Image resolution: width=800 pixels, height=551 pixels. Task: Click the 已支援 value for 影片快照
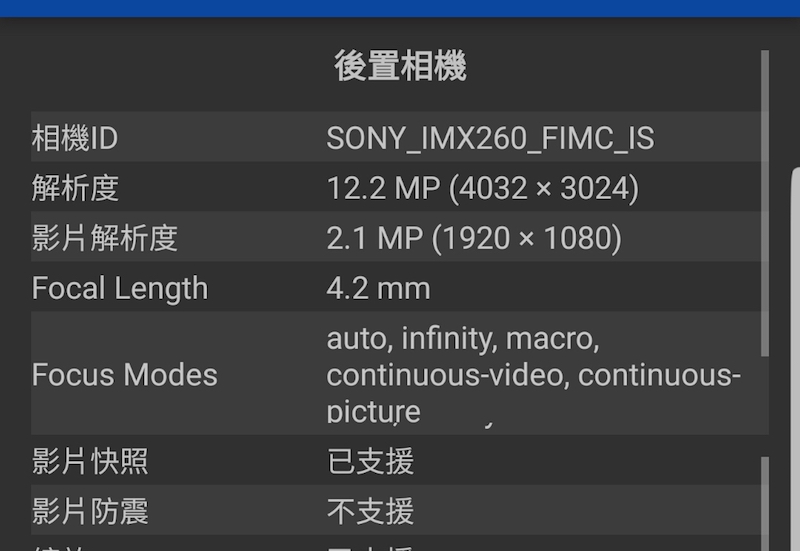(370, 461)
